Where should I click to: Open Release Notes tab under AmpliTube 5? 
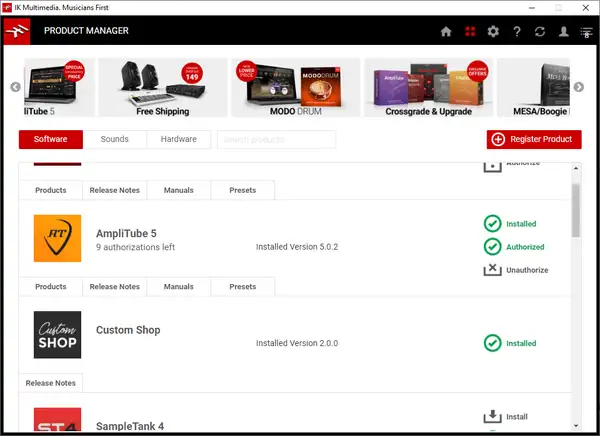click(114, 286)
